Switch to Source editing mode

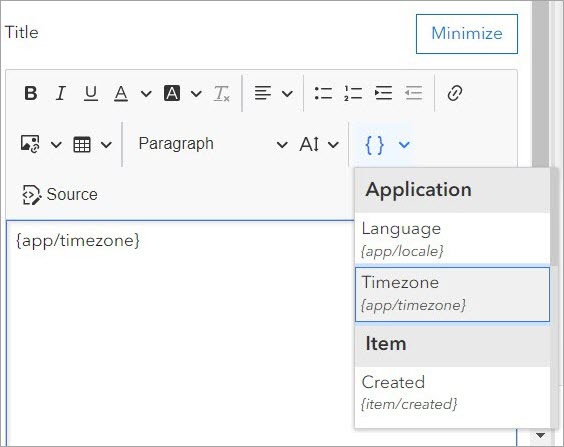pyautogui.click(x=60, y=195)
